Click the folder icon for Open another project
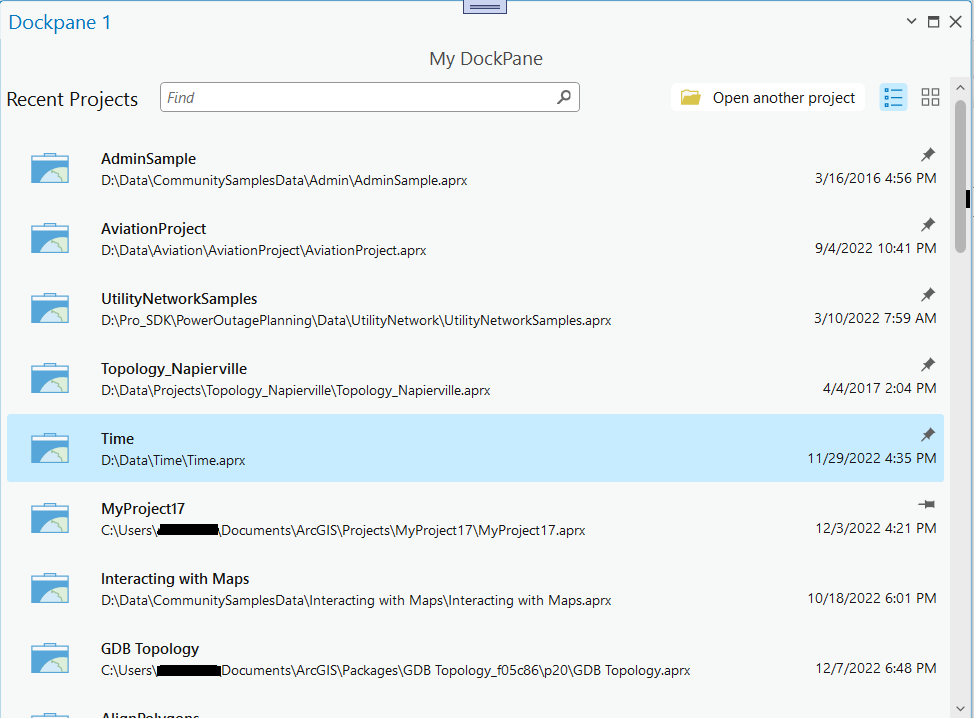 coord(690,98)
